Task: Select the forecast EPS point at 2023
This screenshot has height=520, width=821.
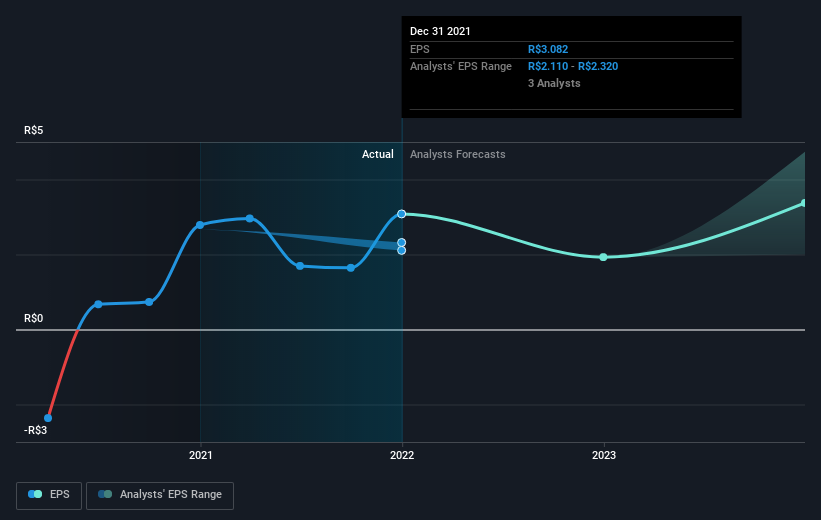Action: [x=603, y=257]
